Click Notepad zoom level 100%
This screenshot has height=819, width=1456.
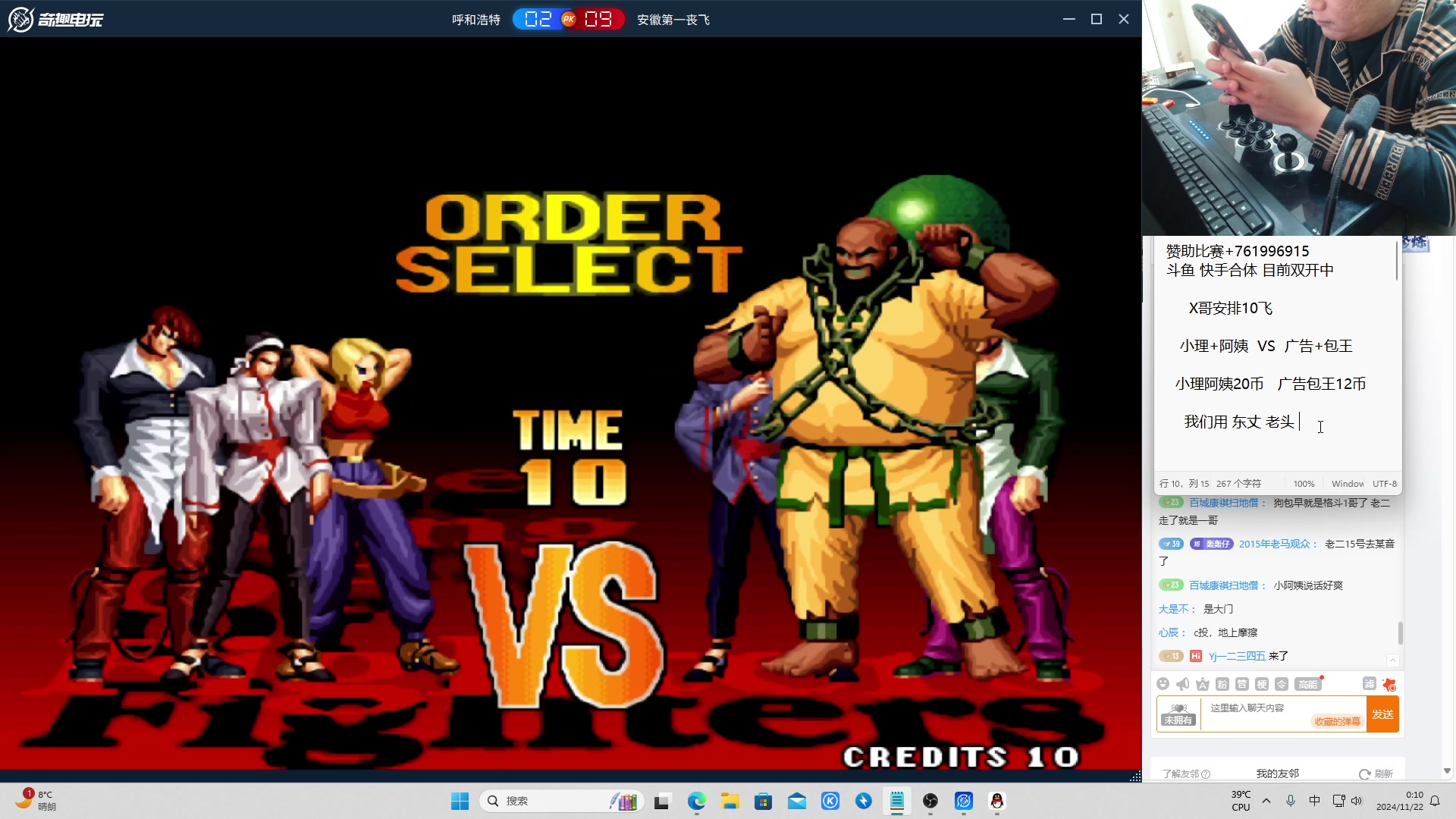click(x=1304, y=484)
